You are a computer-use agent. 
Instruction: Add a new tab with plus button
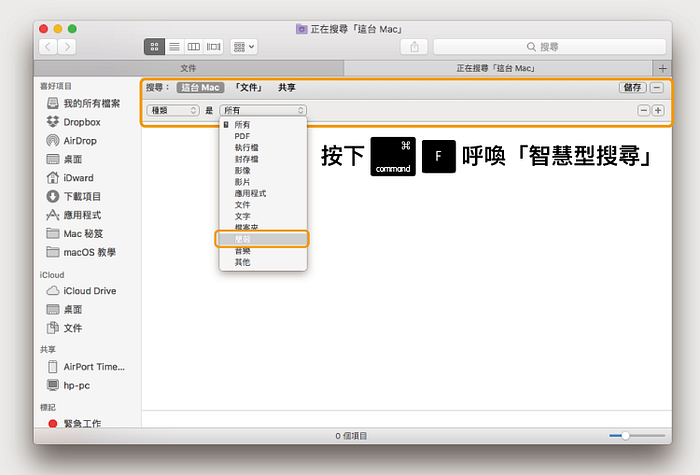tap(662, 68)
